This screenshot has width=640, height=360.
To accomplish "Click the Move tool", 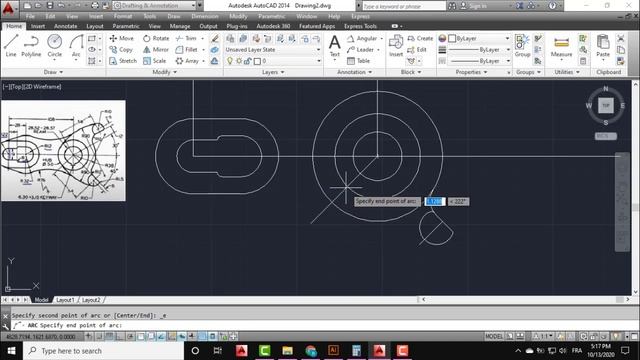I will click(x=122, y=38).
